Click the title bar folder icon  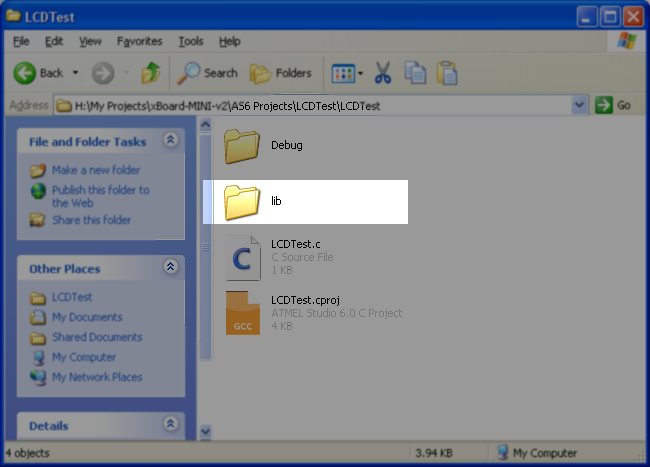13,16
